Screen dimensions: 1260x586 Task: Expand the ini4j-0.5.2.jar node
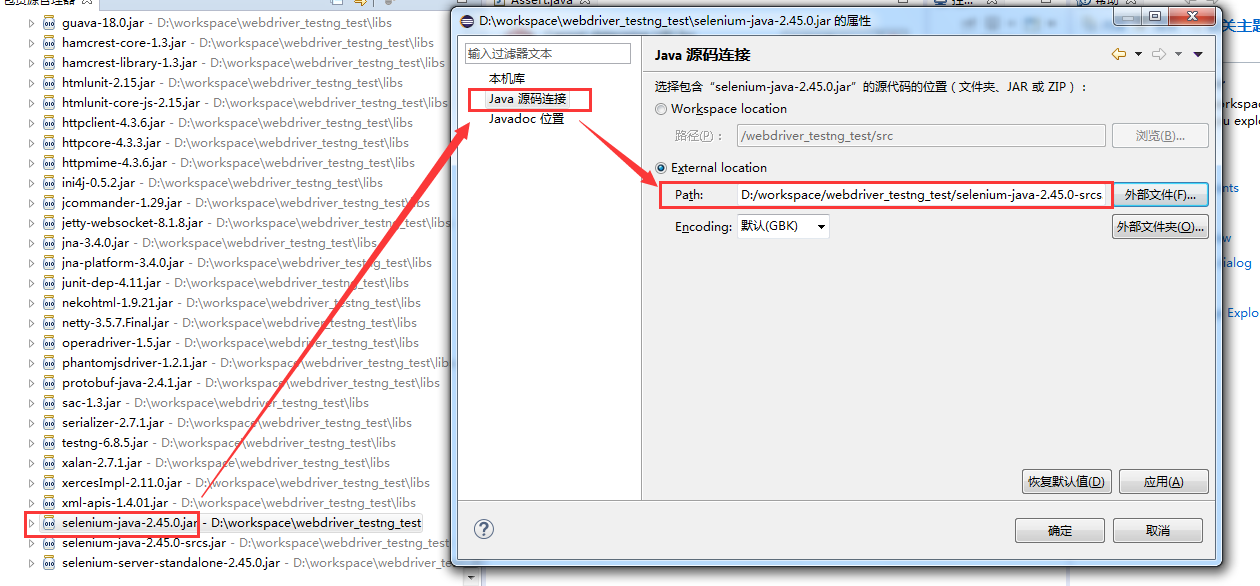(31, 182)
